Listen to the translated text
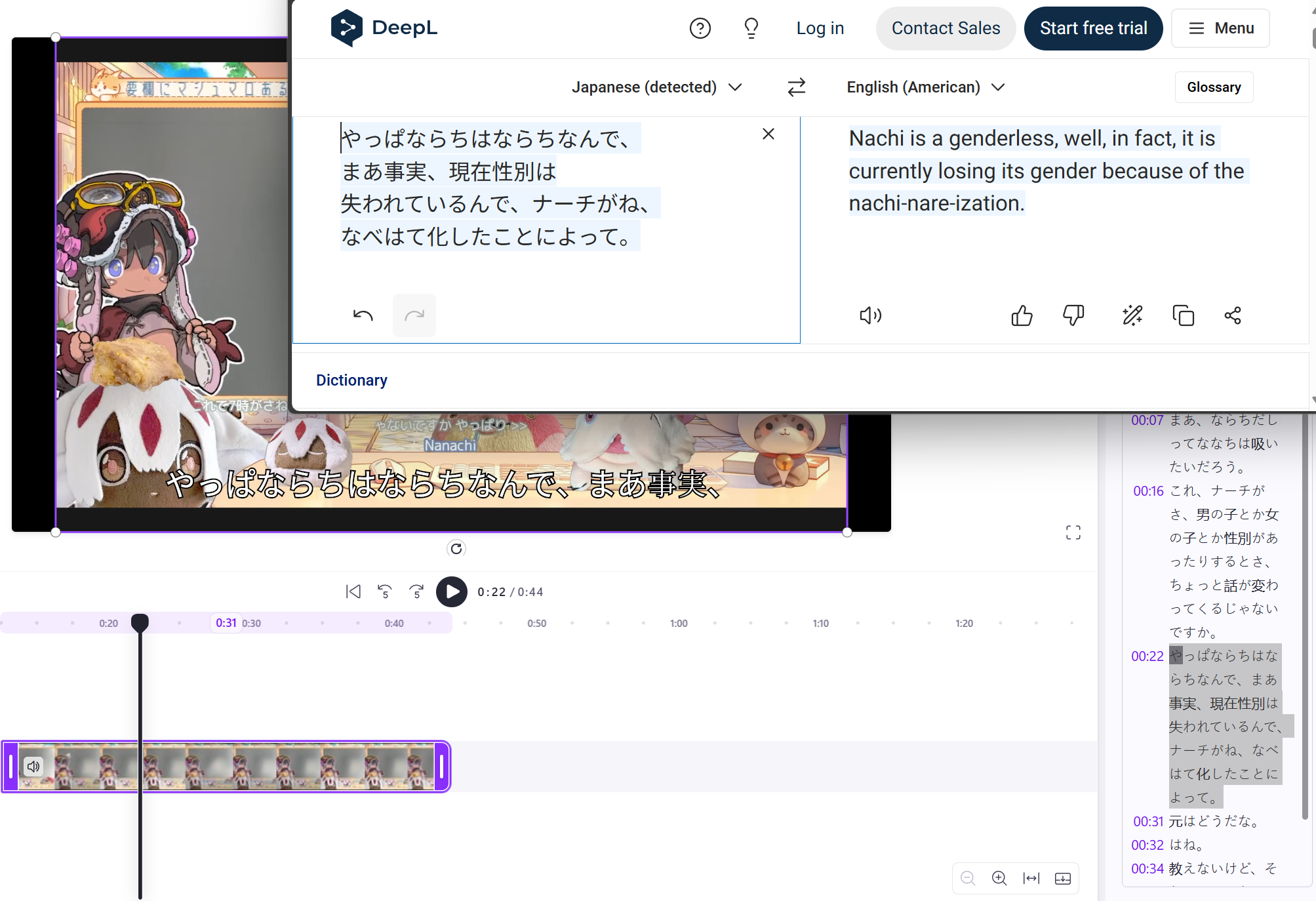The height and width of the screenshot is (901, 1316). 870,315
